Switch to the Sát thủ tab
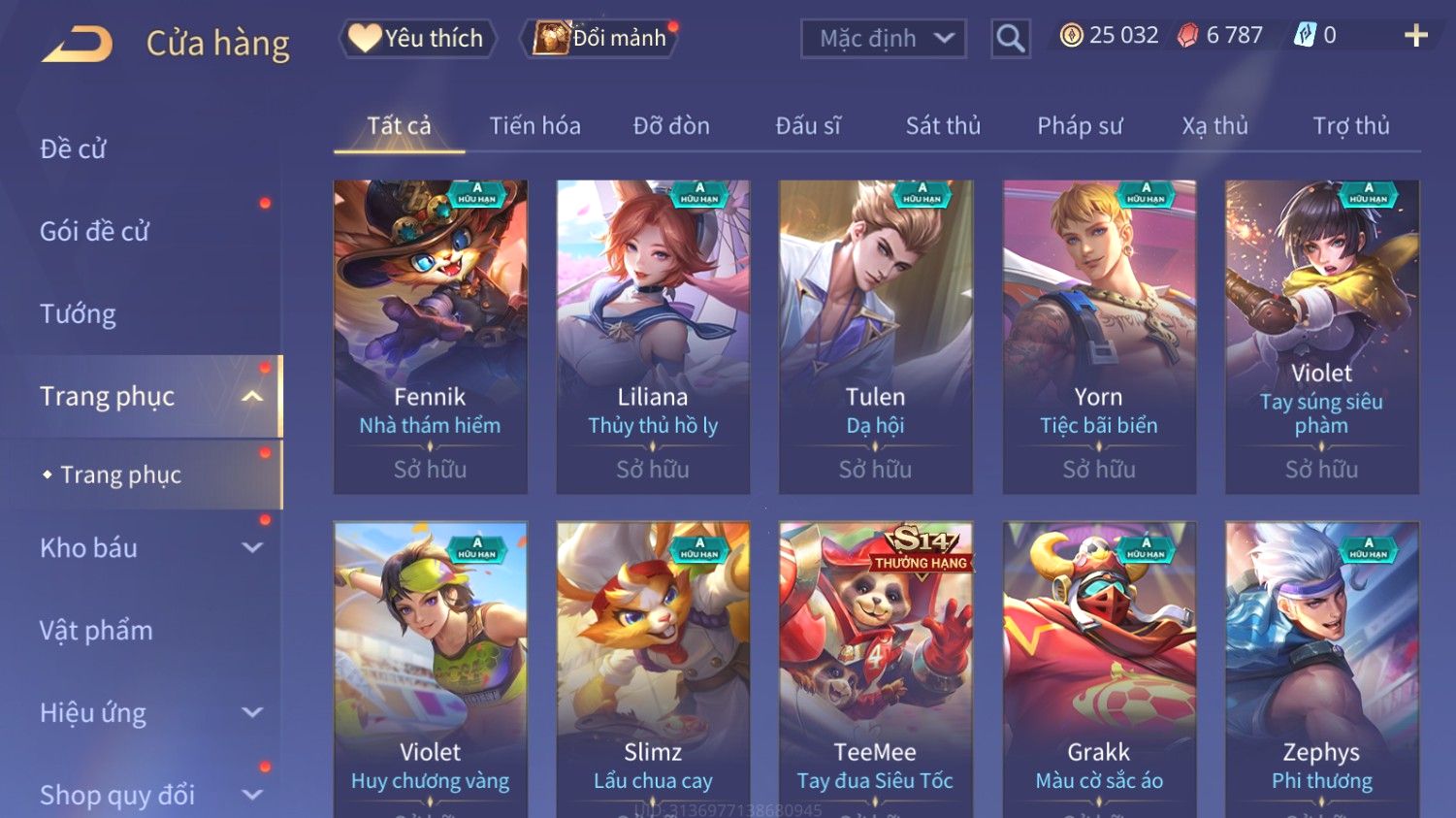The image size is (1456, 818). [943, 126]
